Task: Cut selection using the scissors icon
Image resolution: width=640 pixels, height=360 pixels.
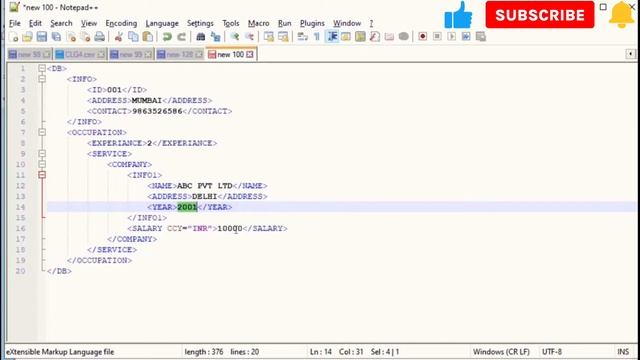Action: pyautogui.click(x=119, y=37)
